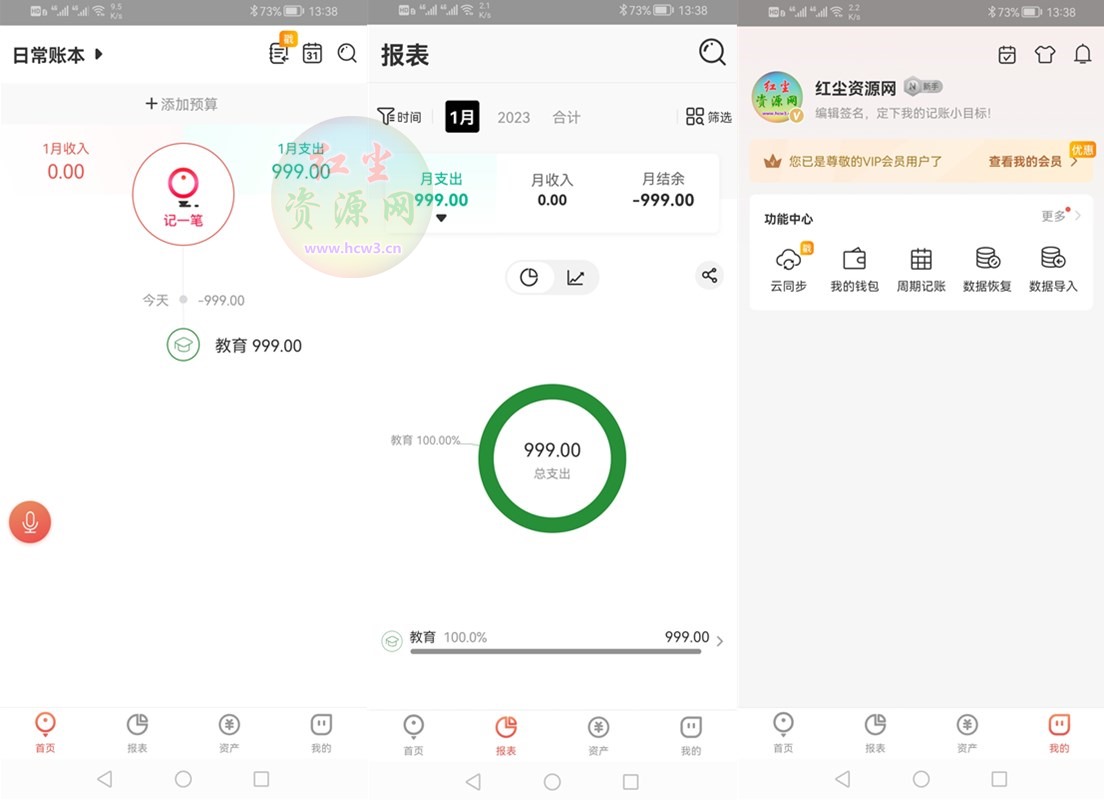Screen dimensions: 1104x800
Task: Expand the 日常账本 account book switcher
Action: pyautogui.click(x=58, y=55)
